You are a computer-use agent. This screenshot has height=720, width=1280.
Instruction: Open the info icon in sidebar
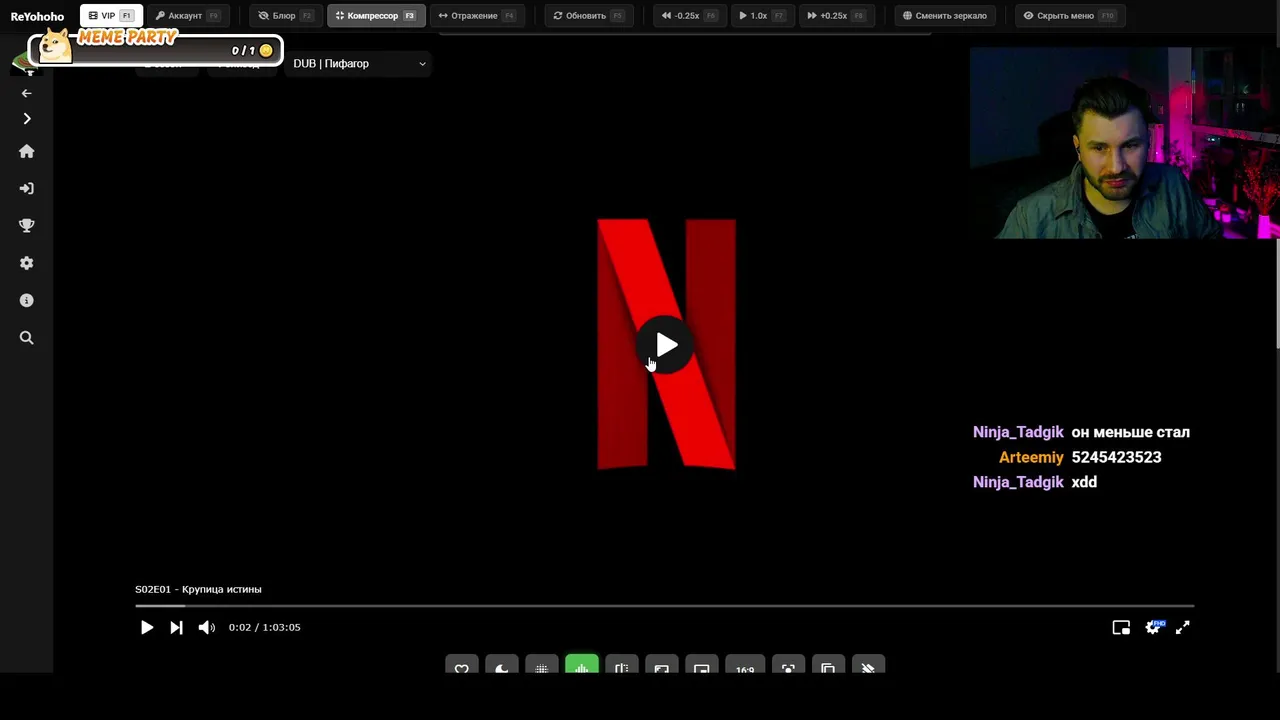[27, 300]
